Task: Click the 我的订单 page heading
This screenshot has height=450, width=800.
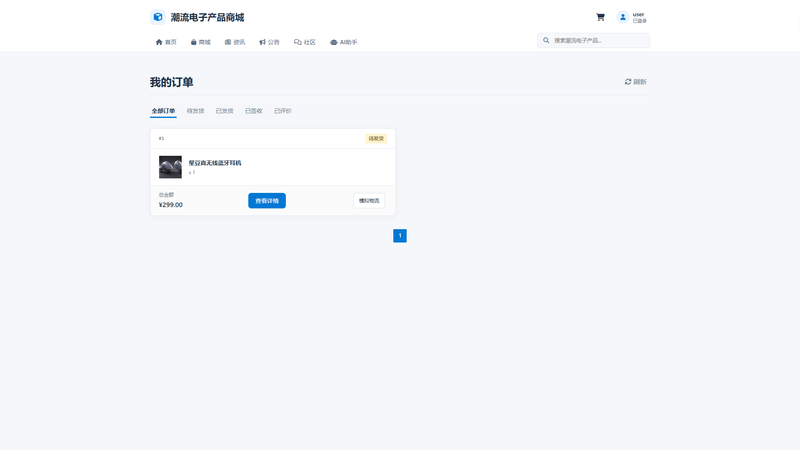Action: pos(171,82)
